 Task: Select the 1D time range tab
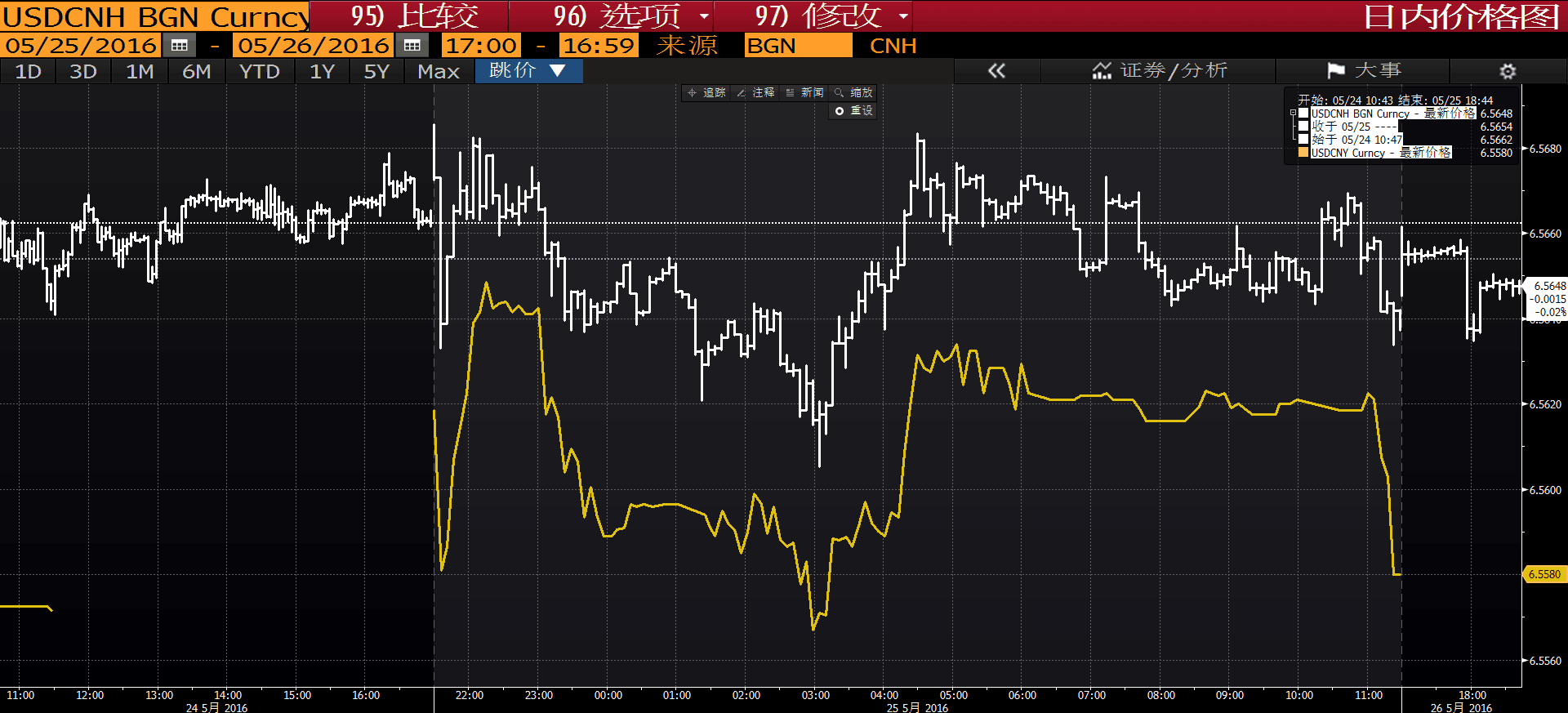28,72
